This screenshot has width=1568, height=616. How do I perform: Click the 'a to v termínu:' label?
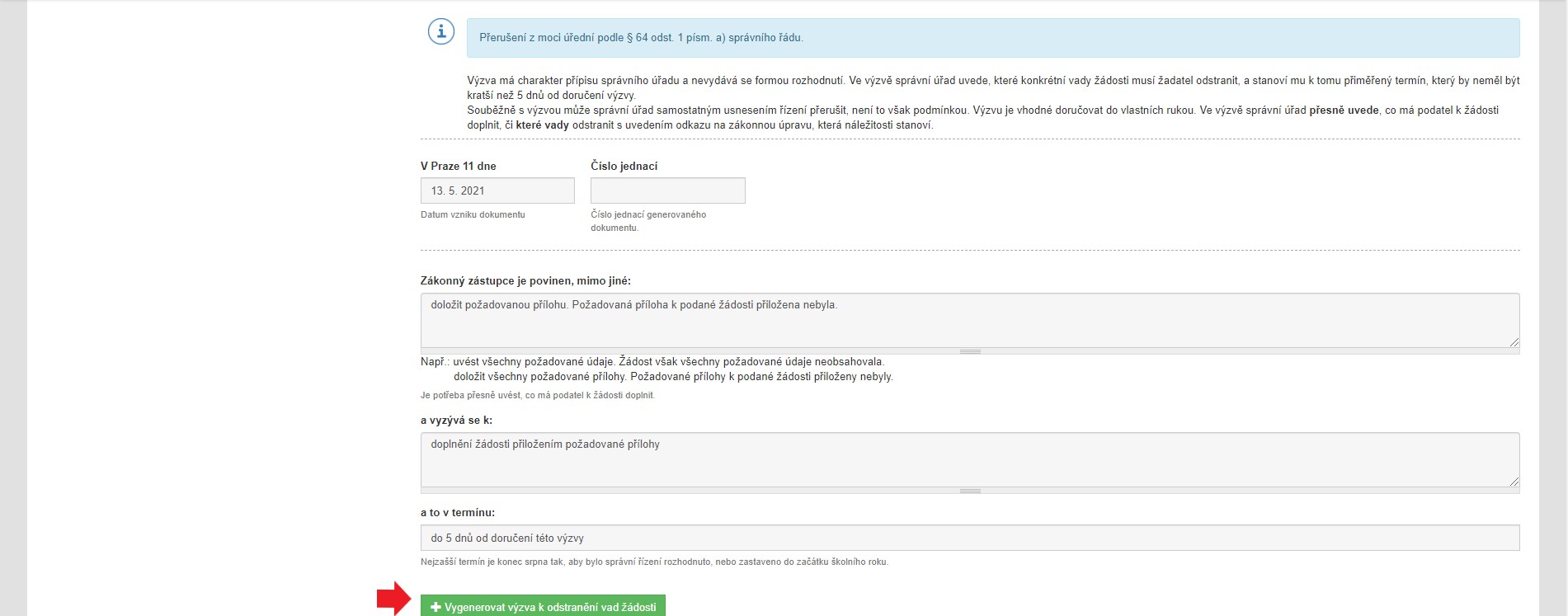(x=458, y=512)
